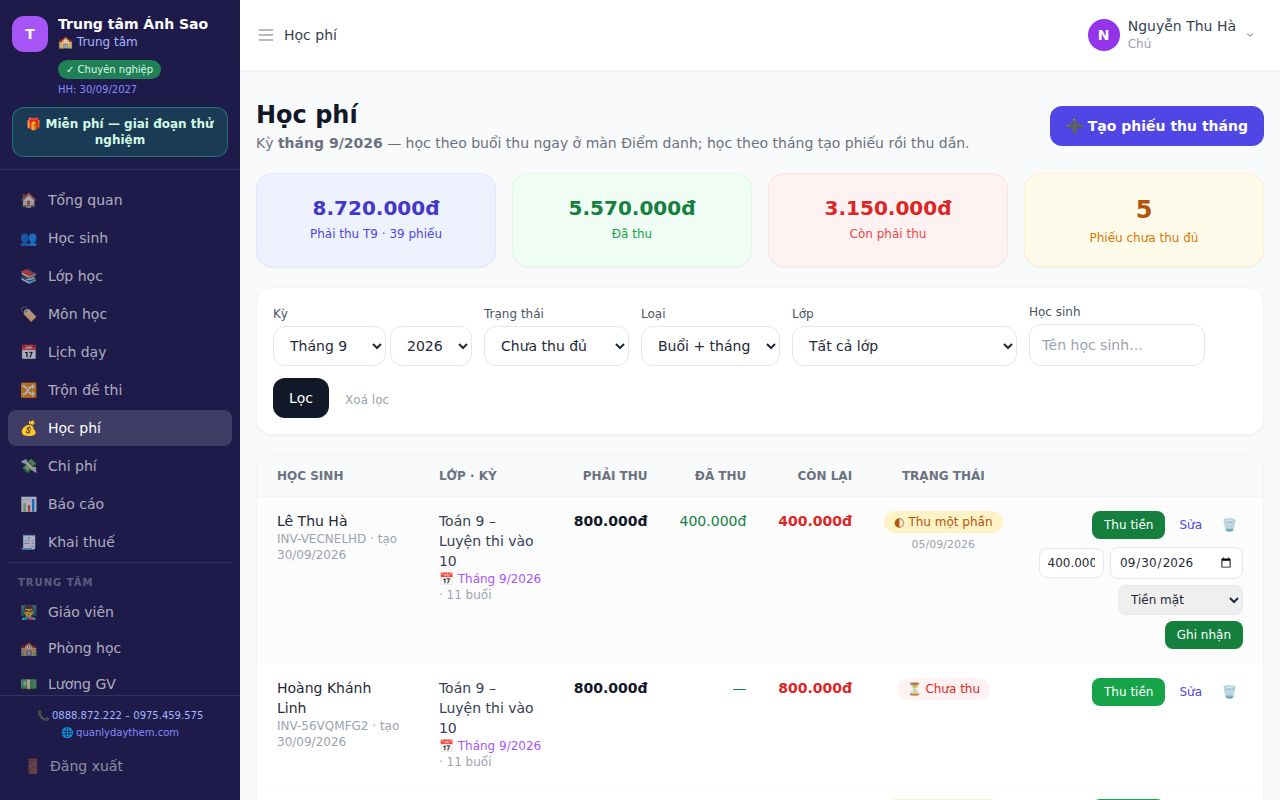Click Tạo phiếu thu tháng button
The image size is (1280, 800).
point(1157,126)
